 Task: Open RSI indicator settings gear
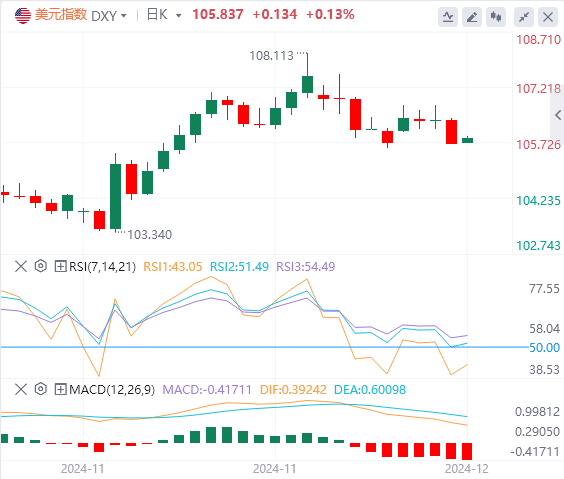pyautogui.click(x=41, y=266)
